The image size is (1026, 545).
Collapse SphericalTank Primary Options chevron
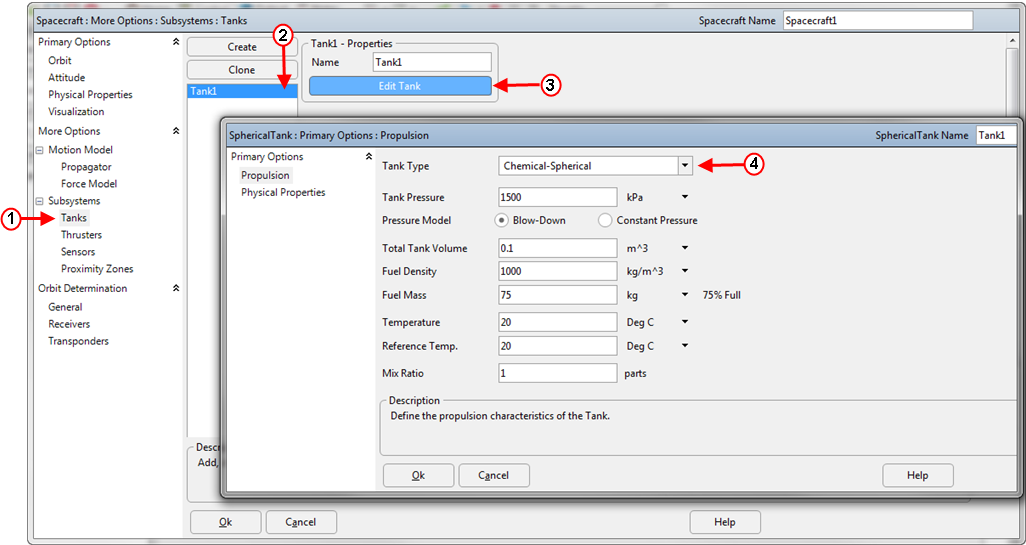[x=368, y=156]
